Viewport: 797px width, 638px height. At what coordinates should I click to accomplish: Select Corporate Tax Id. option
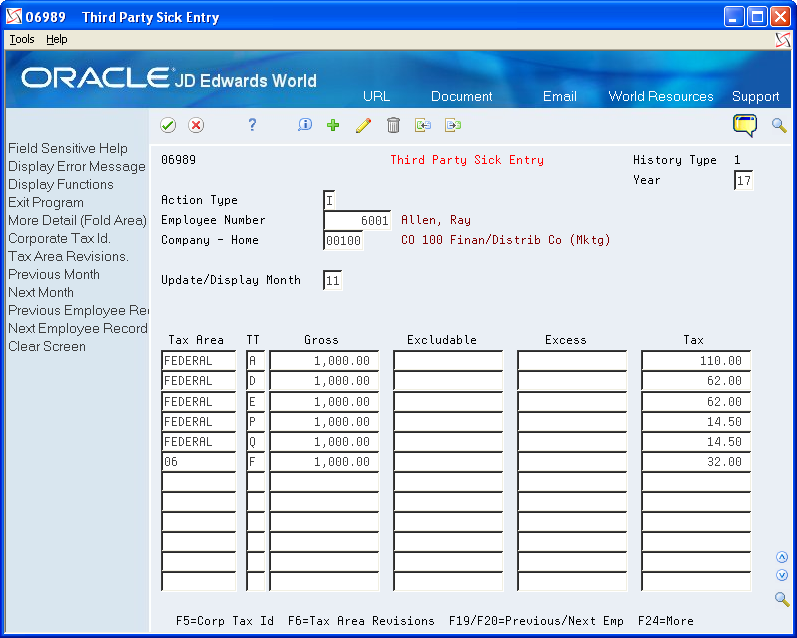(59, 238)
